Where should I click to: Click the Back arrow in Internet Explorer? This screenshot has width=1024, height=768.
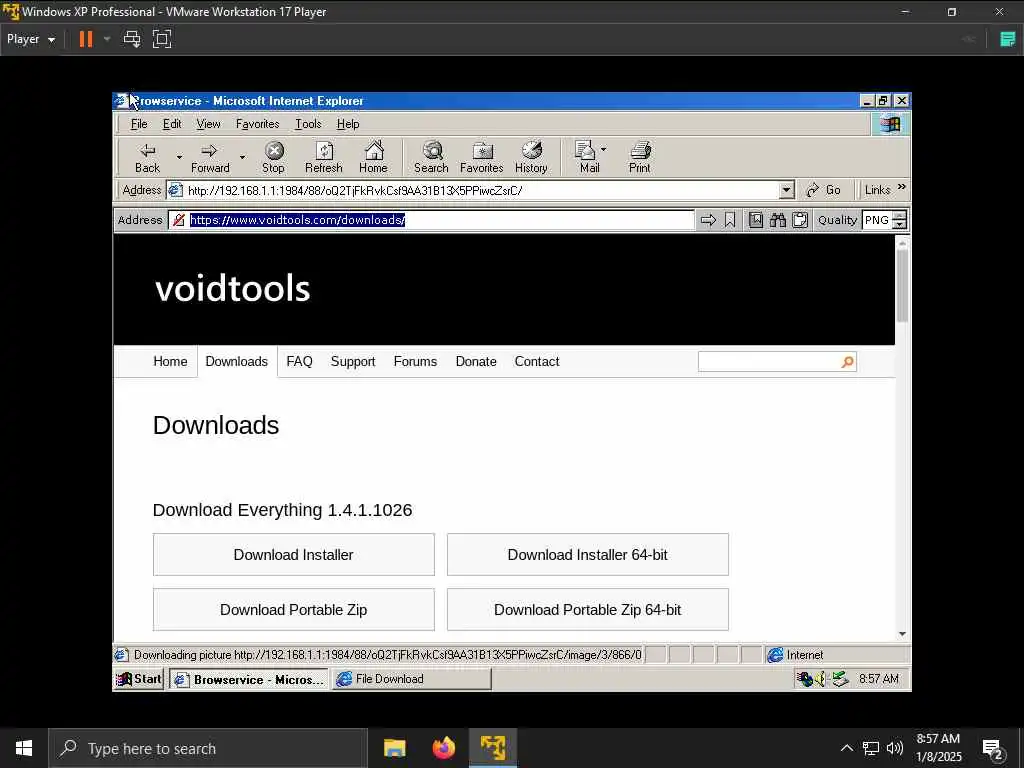pyautogui.click(x=148, y=151)
